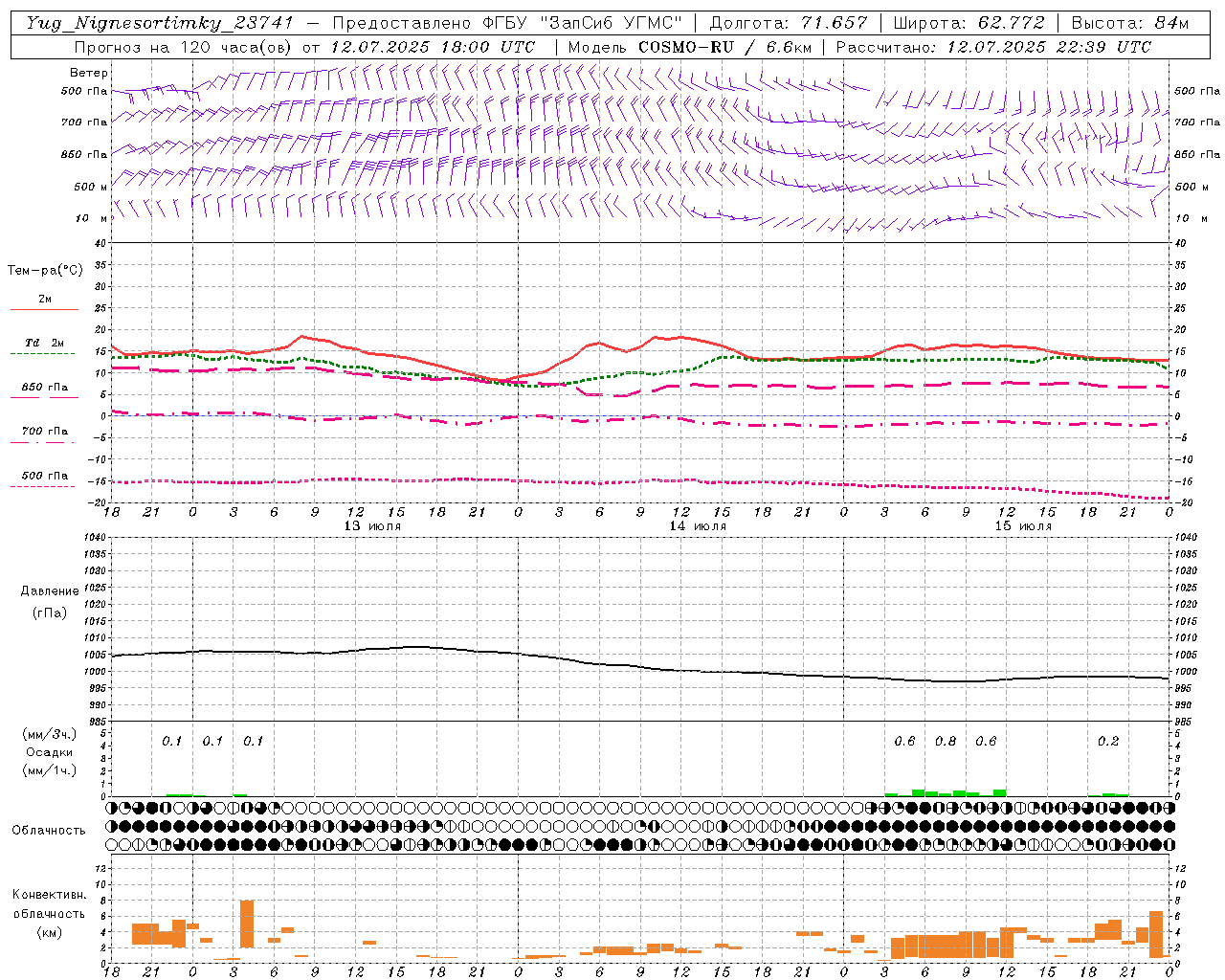Viewport: 1225px width, 980px height.
Task: Click the elevation text Высота: 84м
Action: 1129,23
